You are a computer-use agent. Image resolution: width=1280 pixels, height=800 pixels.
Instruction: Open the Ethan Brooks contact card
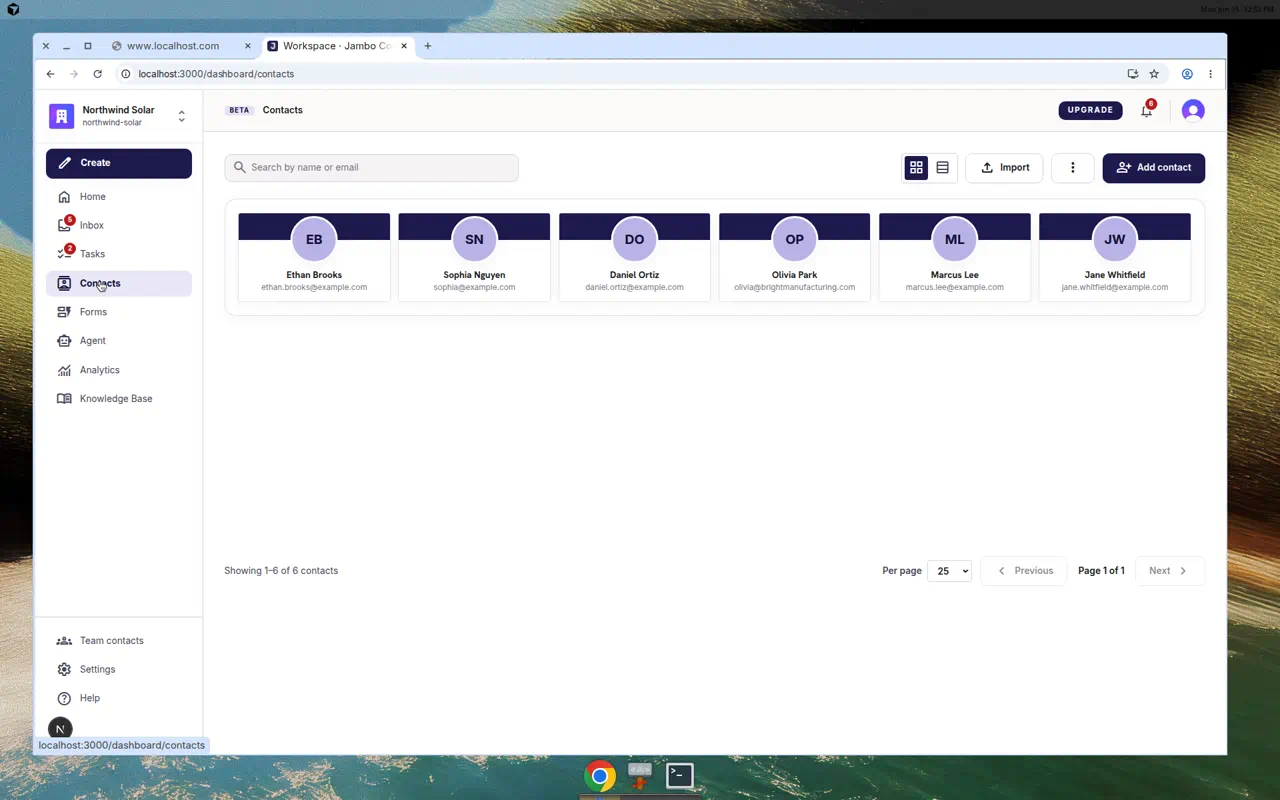(x=314, y=257)
